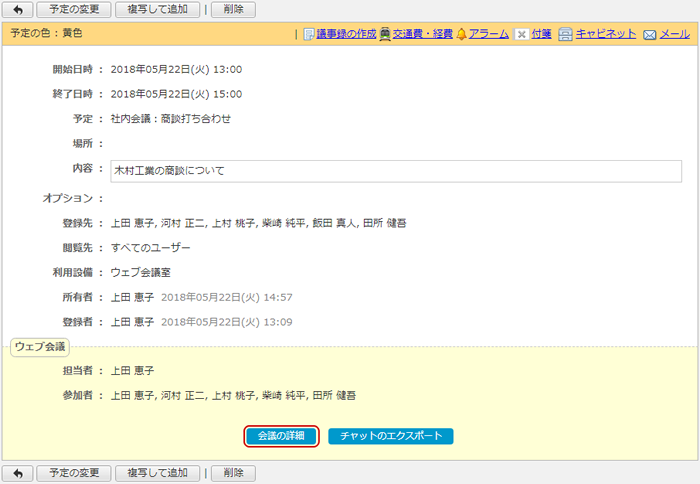Click the bottom 削除 button

[x=233, y=473]
